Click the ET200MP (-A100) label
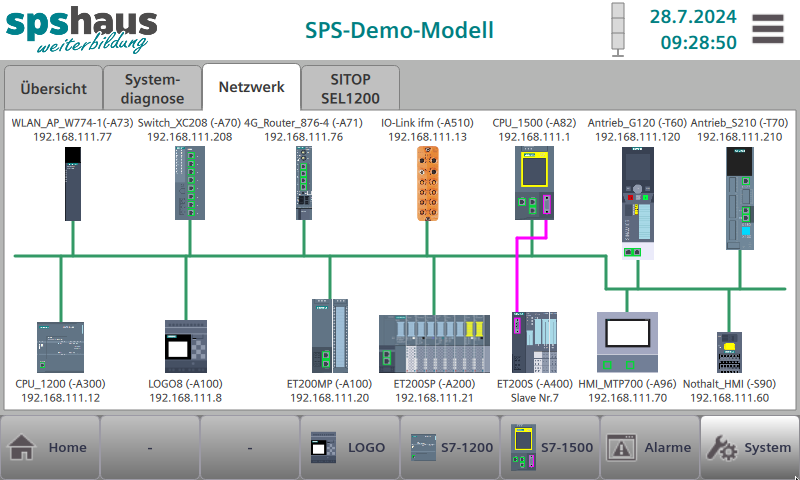This screenshot has height=480, width=800. 329,384
